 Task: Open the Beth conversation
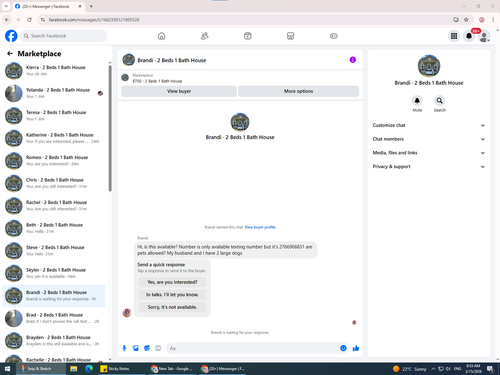[54, 228]
